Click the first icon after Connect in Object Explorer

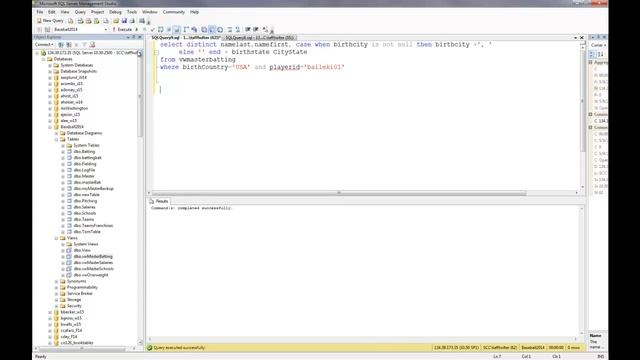coord(61,44)
